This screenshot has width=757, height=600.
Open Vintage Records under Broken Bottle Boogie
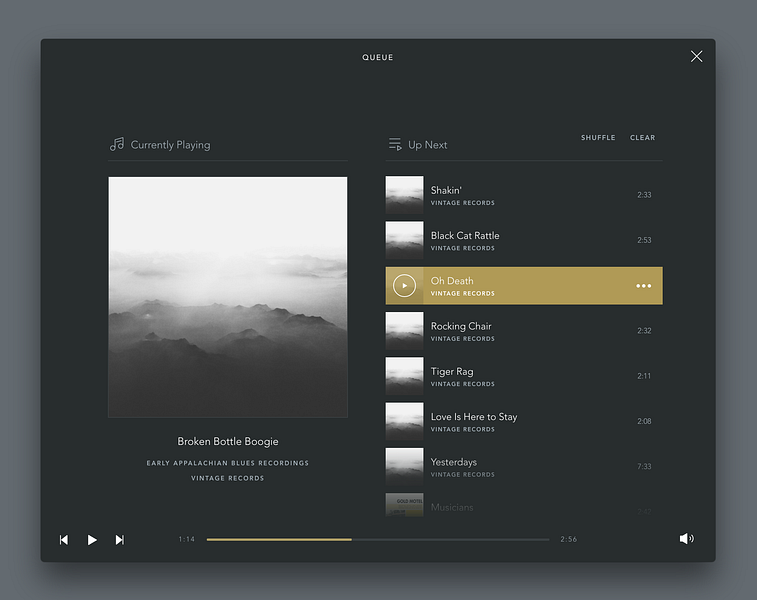point(228,478)
